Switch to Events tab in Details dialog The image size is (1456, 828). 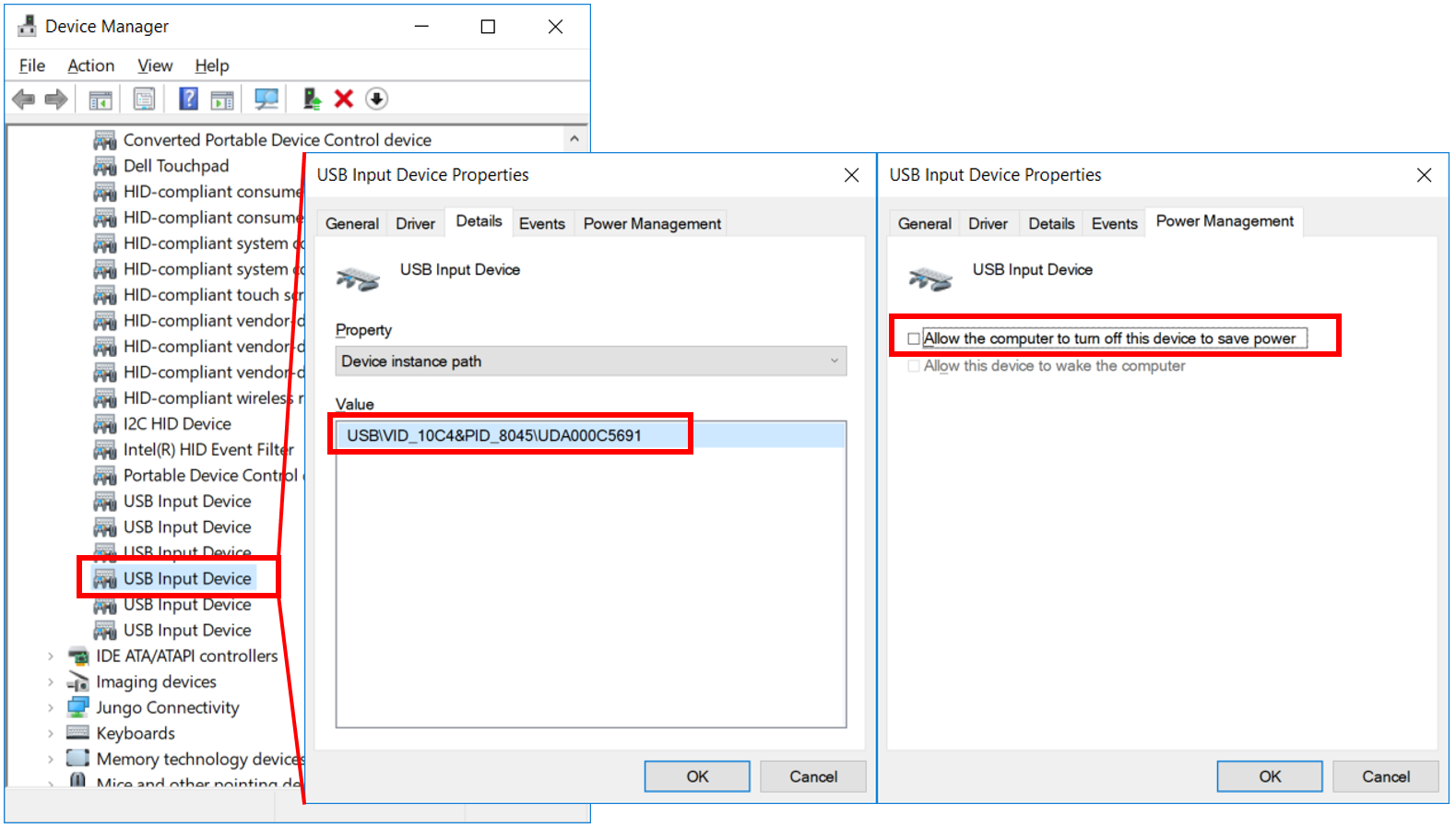tap(542, 223)
